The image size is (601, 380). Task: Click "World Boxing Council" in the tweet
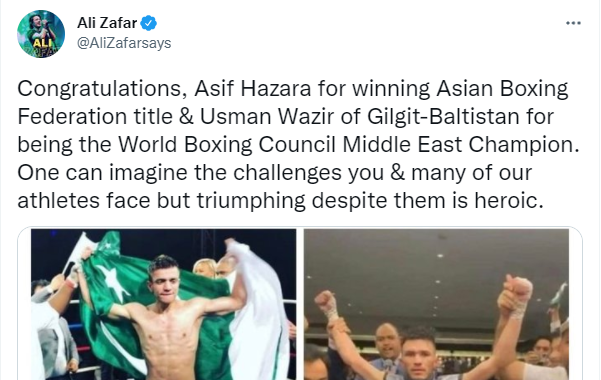pos(227,145)
